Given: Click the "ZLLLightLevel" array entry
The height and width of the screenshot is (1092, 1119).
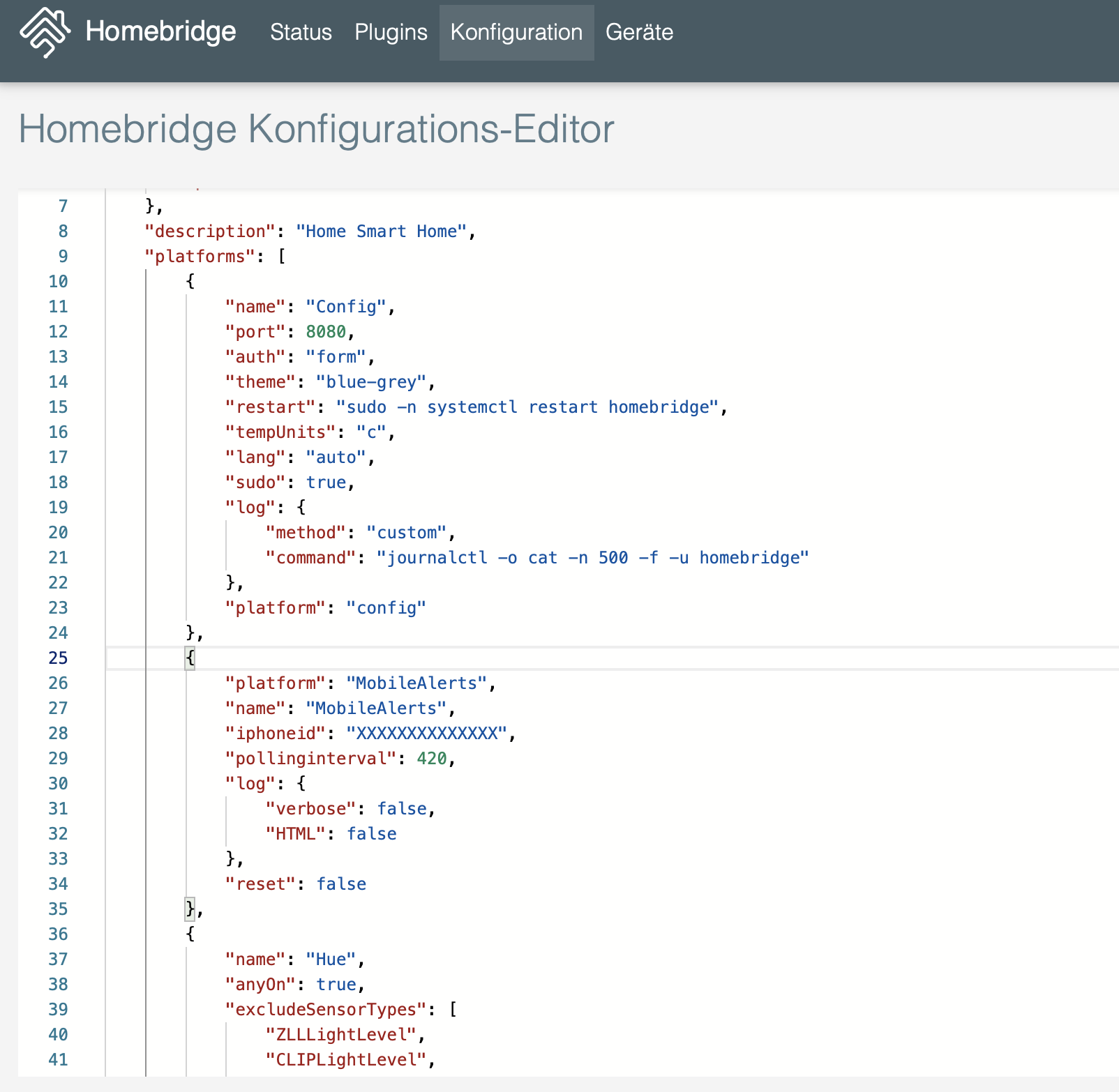Looking at the screenshot, I should [x=341, y=1035].
